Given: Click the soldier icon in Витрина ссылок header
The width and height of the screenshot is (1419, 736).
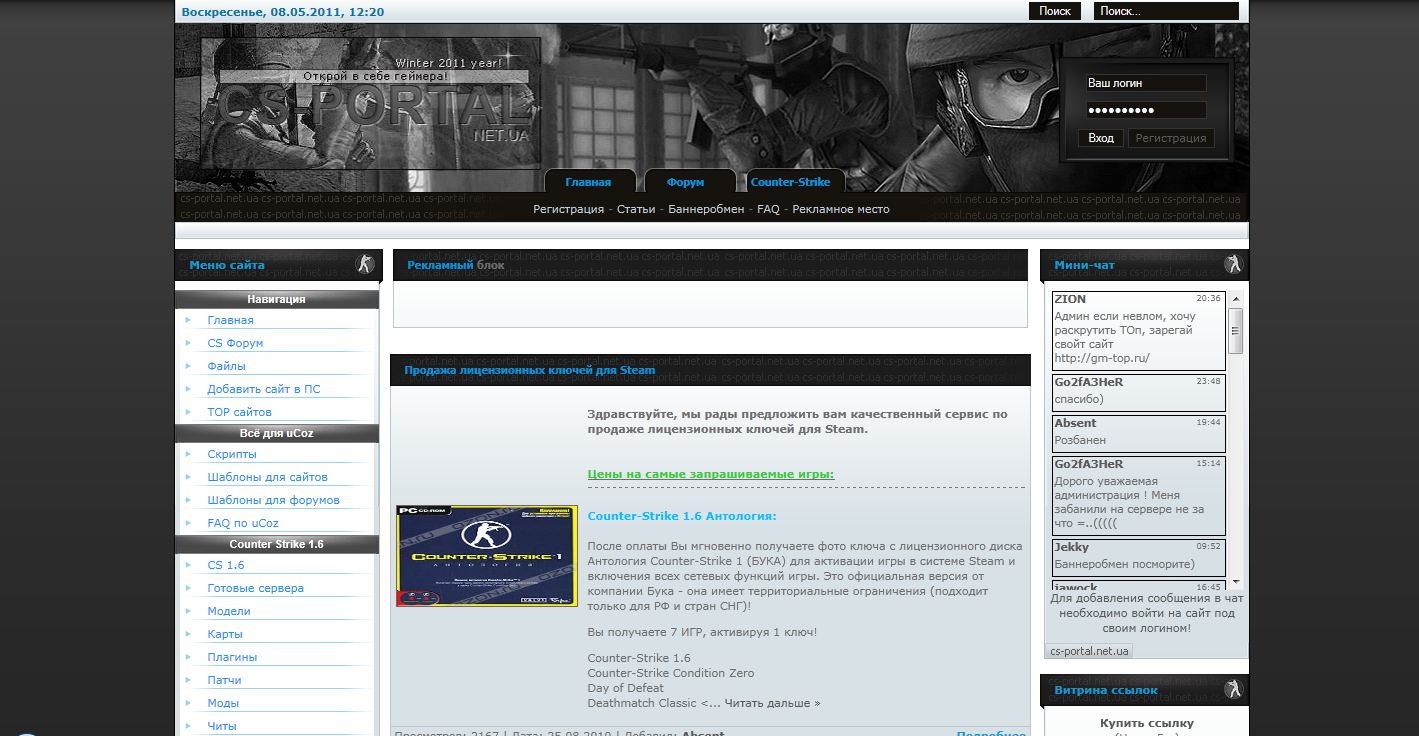Looking at the screenshot, I should 1233,689.
